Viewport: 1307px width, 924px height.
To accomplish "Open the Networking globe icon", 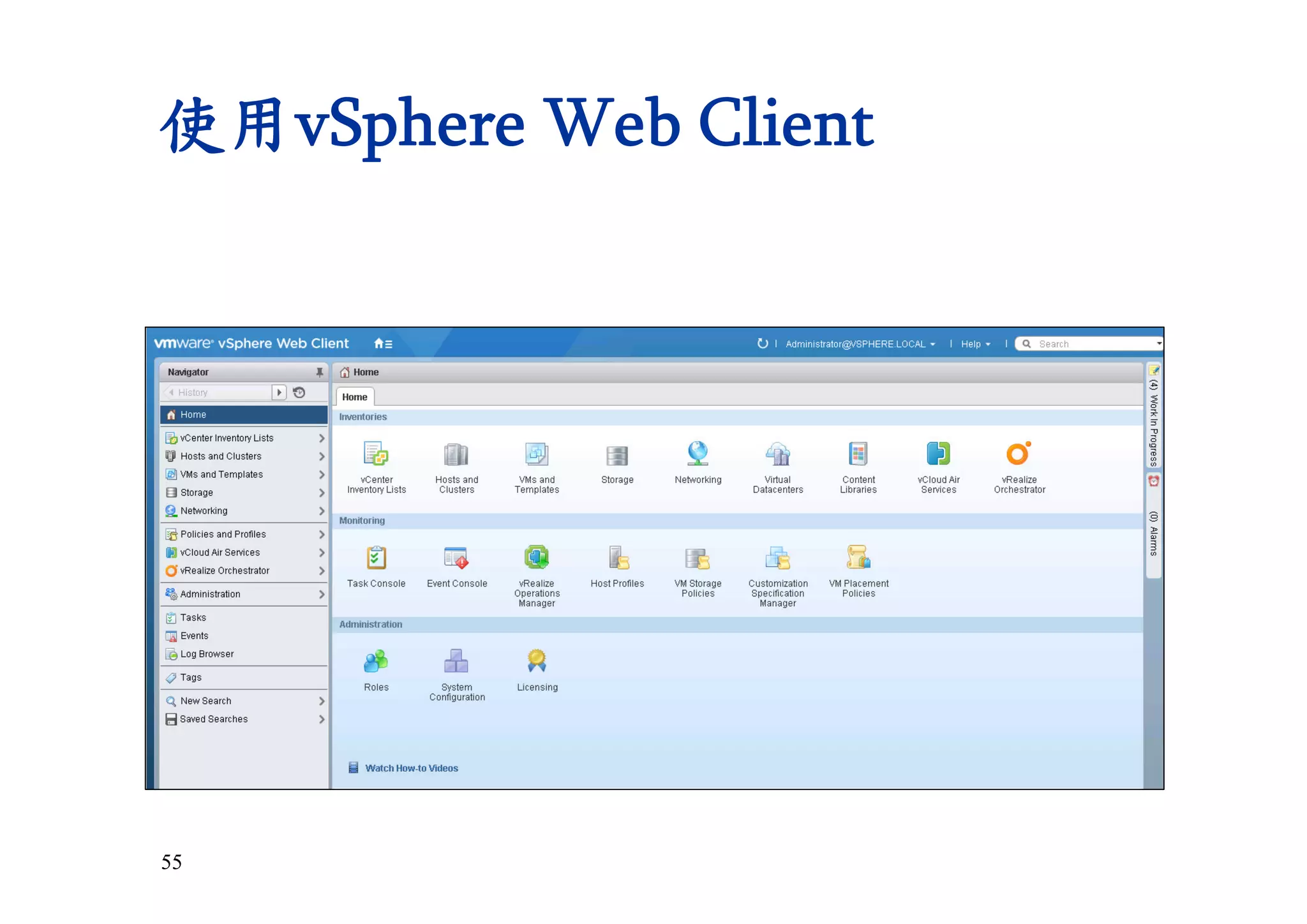I will [698, 454].
